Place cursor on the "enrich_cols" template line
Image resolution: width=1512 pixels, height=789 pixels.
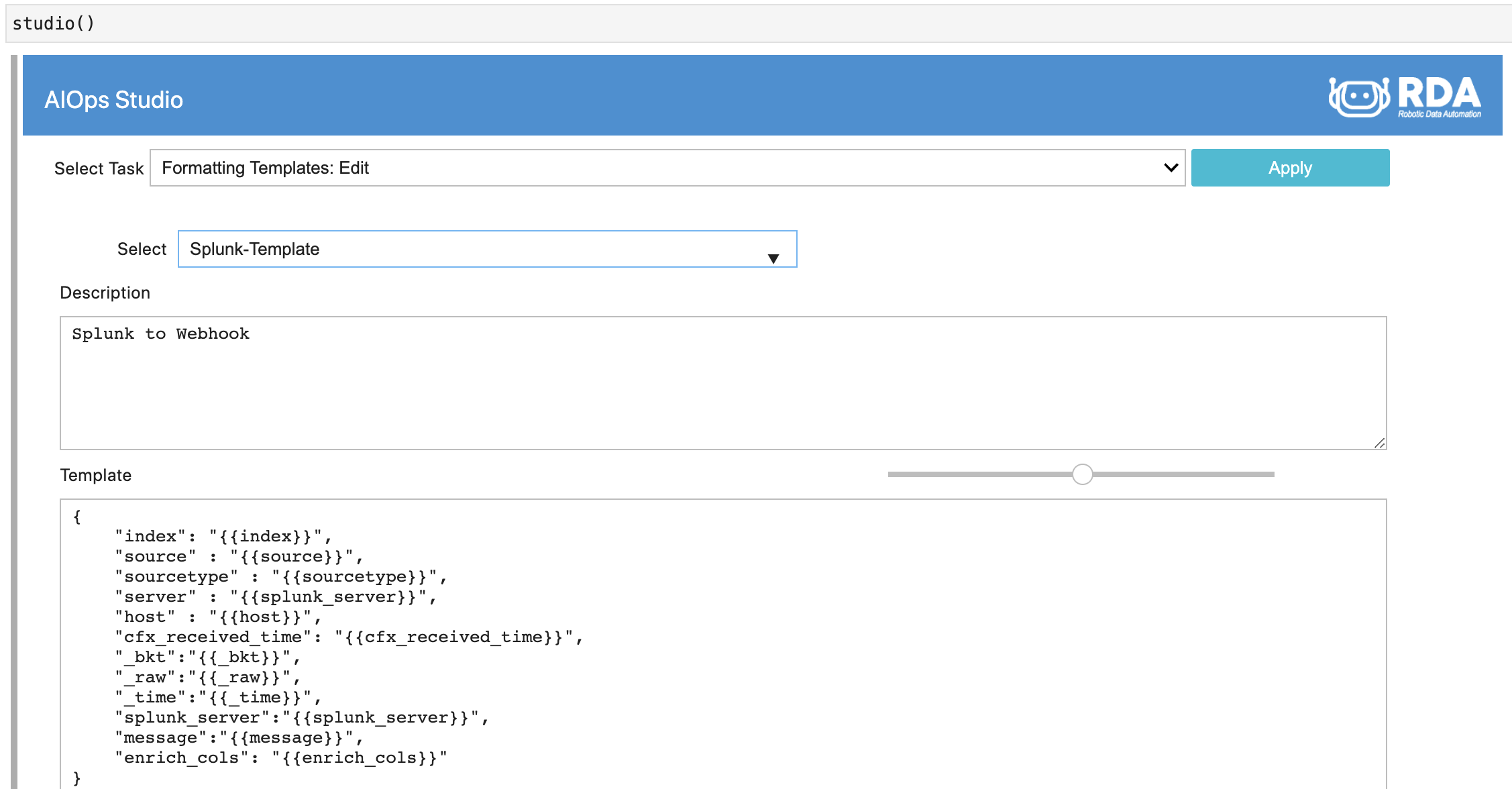click(x=280, y=757)
